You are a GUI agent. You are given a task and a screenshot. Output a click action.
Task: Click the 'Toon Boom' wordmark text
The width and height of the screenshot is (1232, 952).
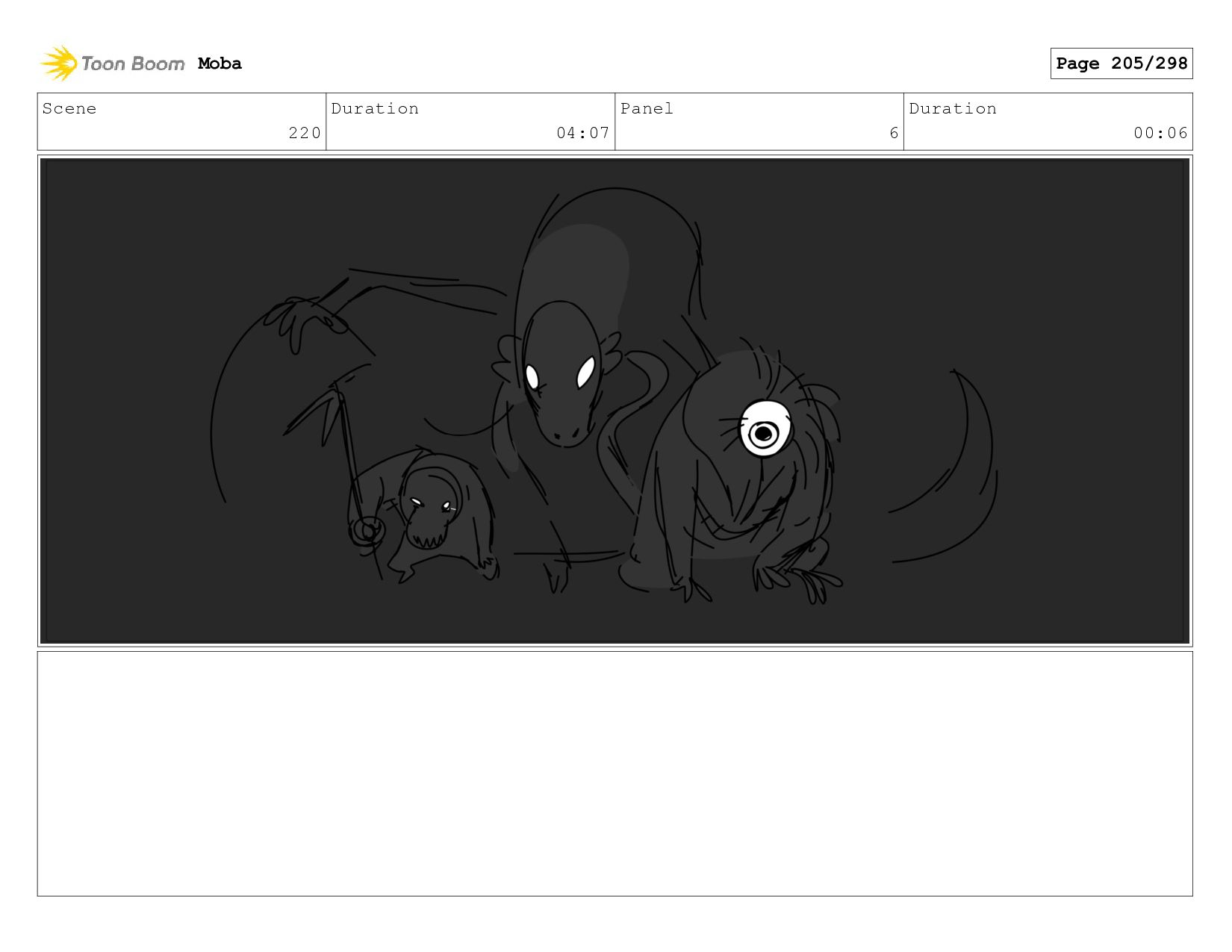[x=133, y=63]
